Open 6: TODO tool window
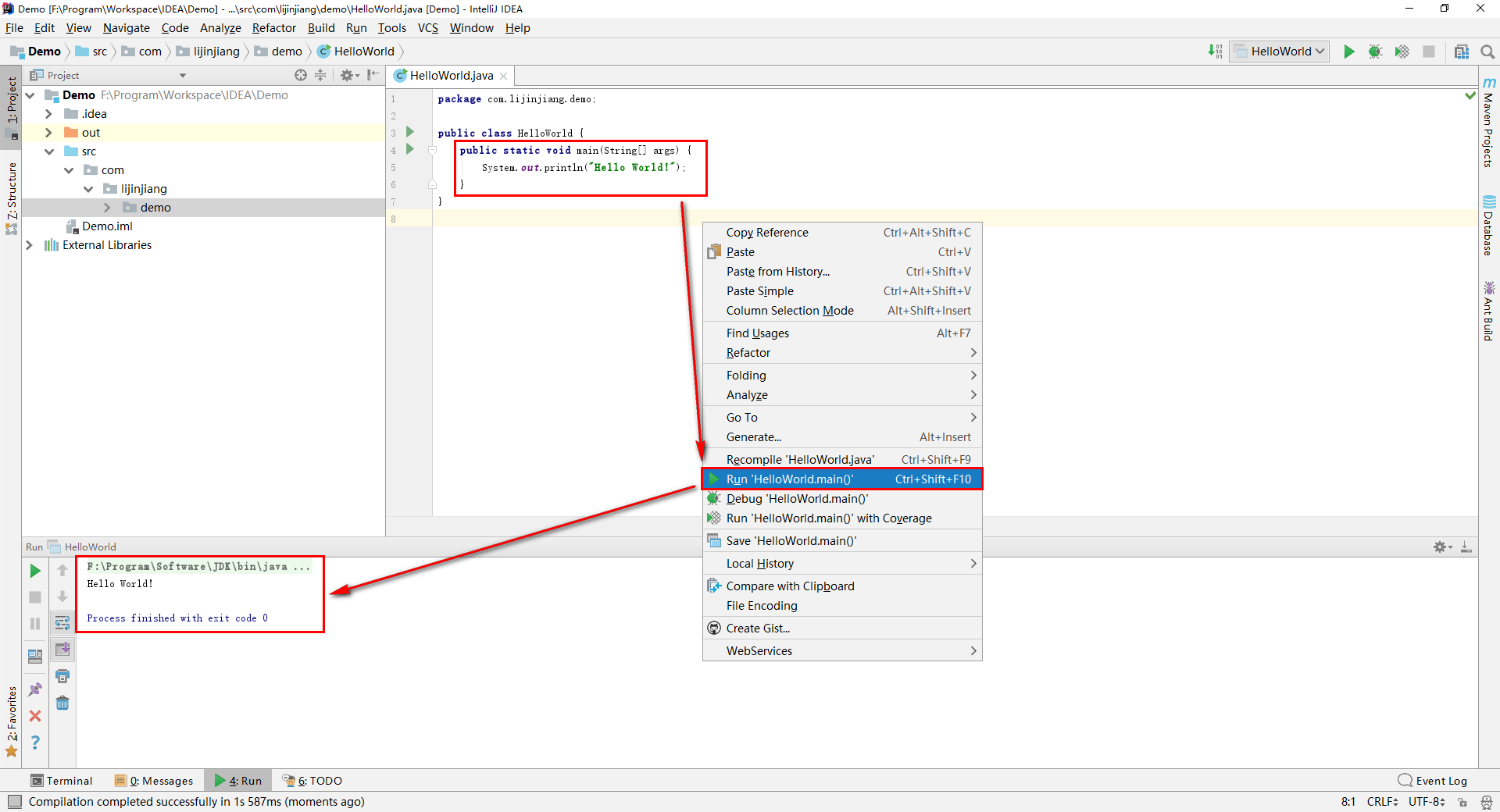 [312, 781]
